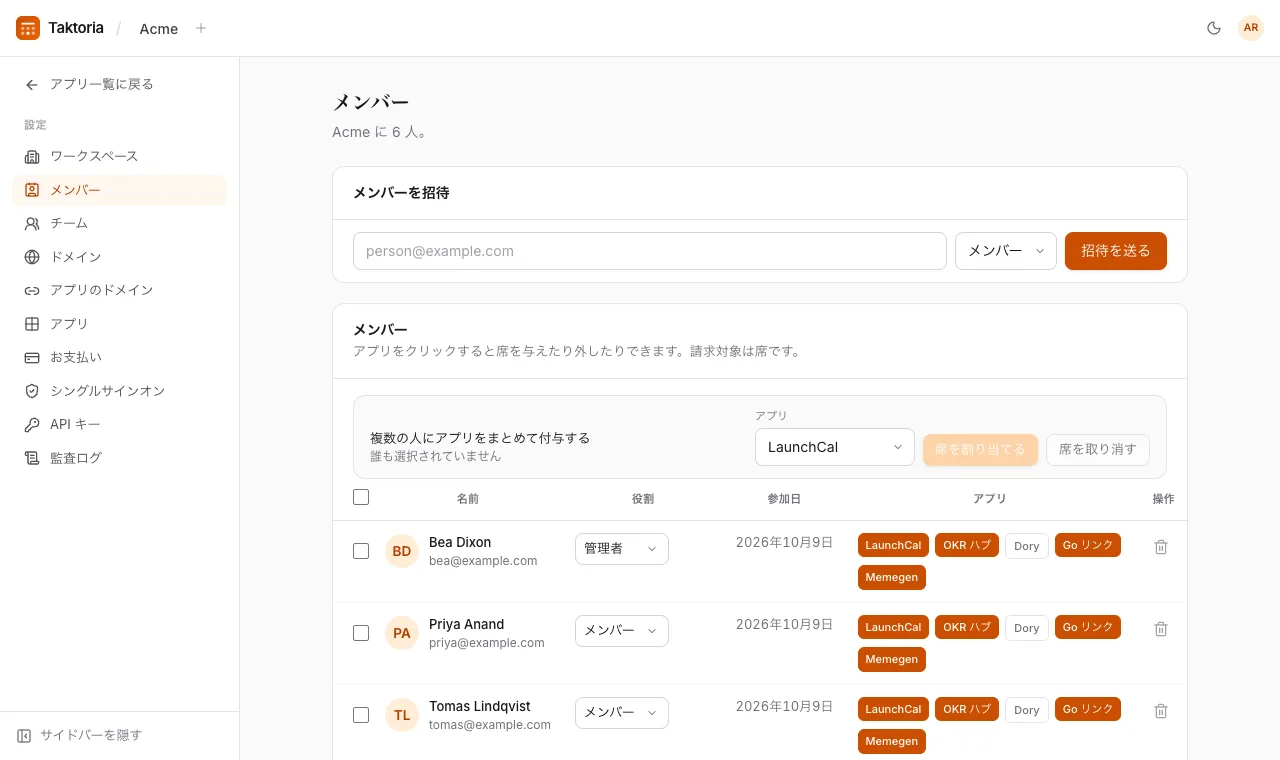Click the シングルサインオン shield icon
The height and width of the screenshot is (760, 1280).
pos(32,391)
